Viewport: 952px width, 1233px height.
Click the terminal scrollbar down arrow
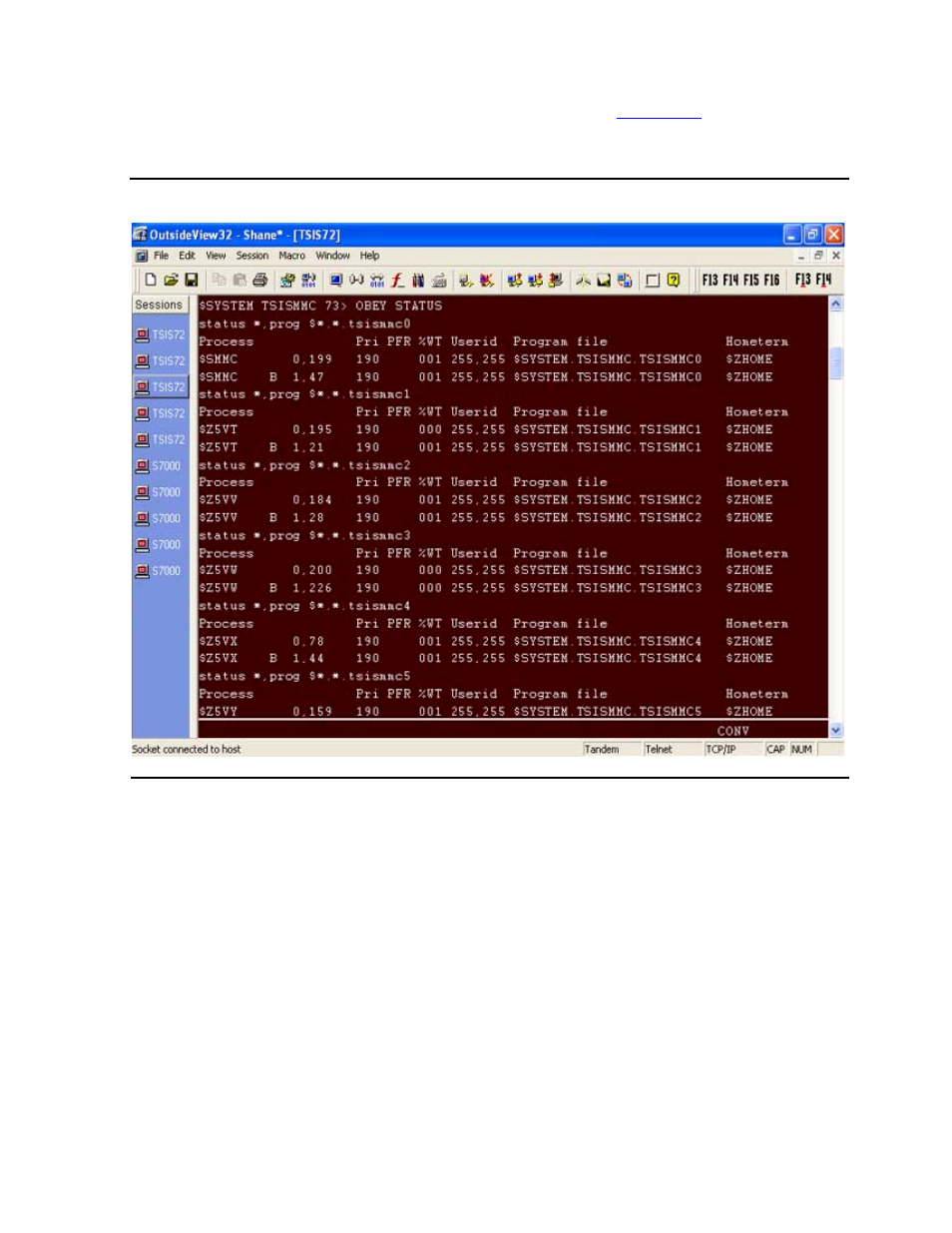(836, 730)
